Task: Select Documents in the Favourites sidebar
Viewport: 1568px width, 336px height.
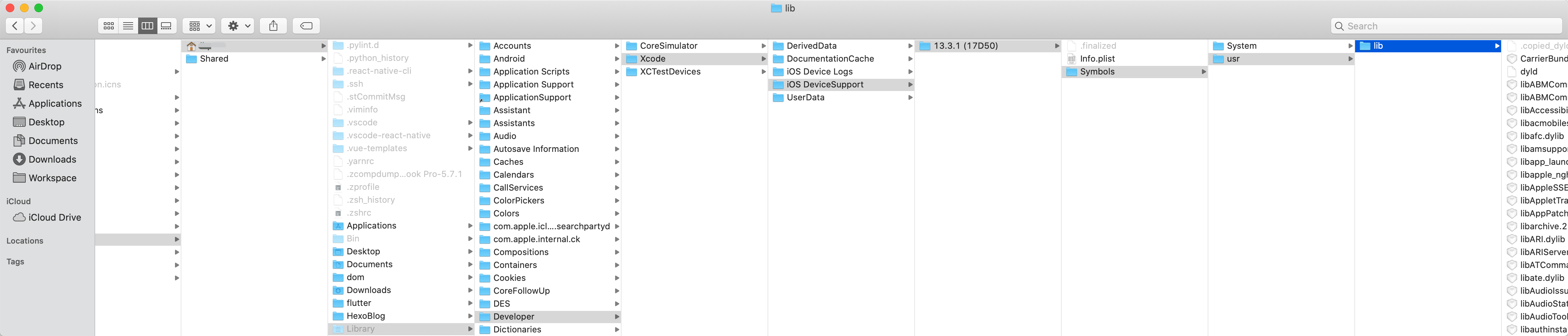Action: click(46, 141)
